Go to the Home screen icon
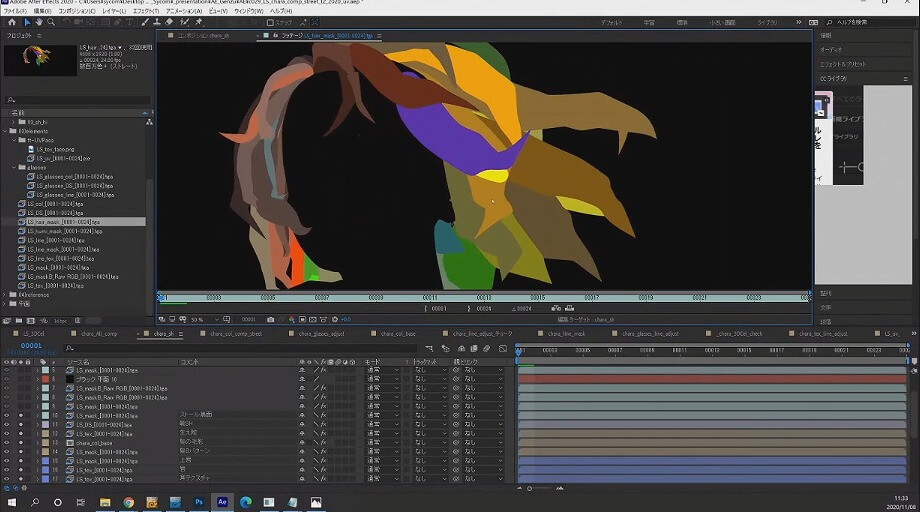Image resolution: width=920 pixels, height=512 pixels. (12, 22)
